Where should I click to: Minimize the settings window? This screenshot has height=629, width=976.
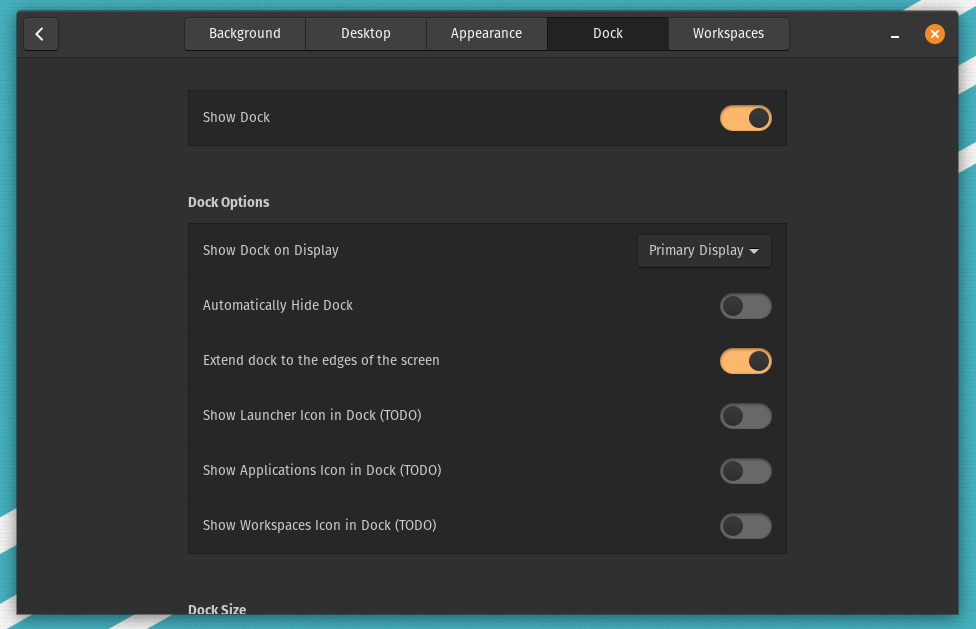coord(894,34)
